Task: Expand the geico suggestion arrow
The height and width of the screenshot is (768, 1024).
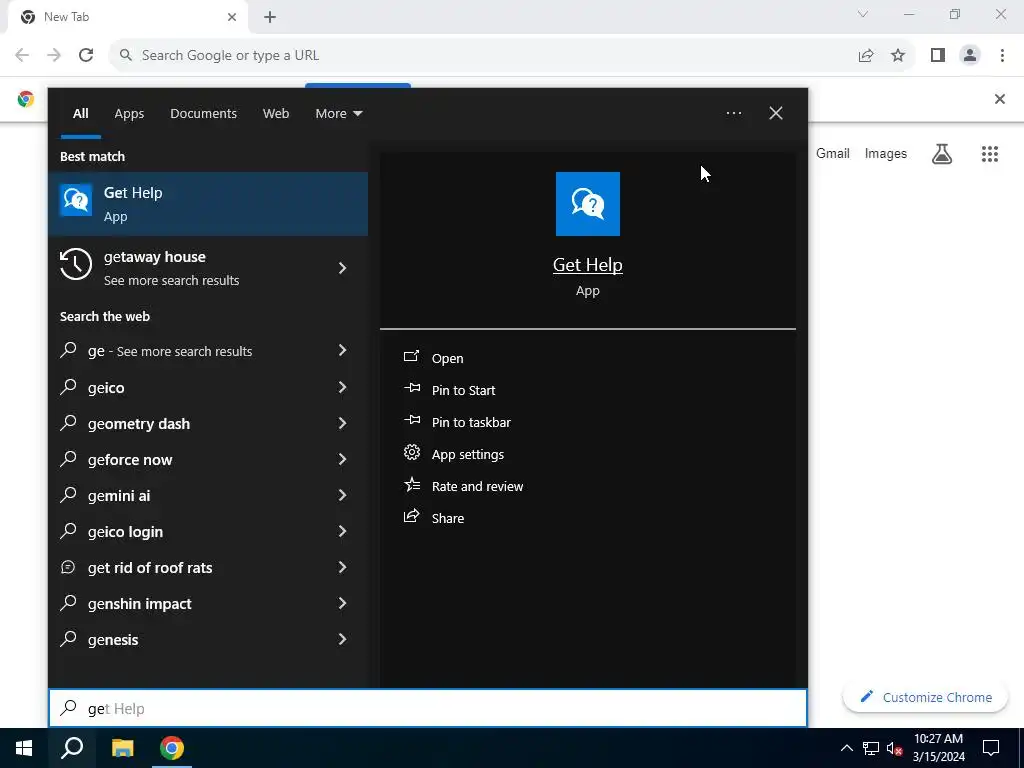Action: [342, 387]
